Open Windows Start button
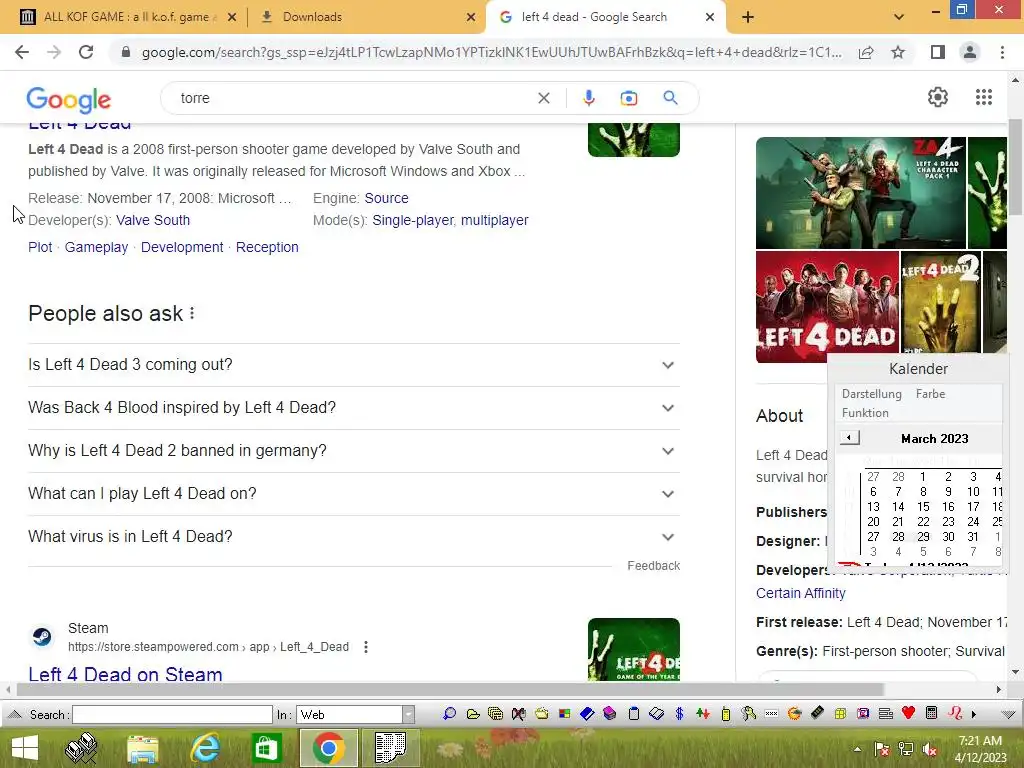 tap(25, 748)
